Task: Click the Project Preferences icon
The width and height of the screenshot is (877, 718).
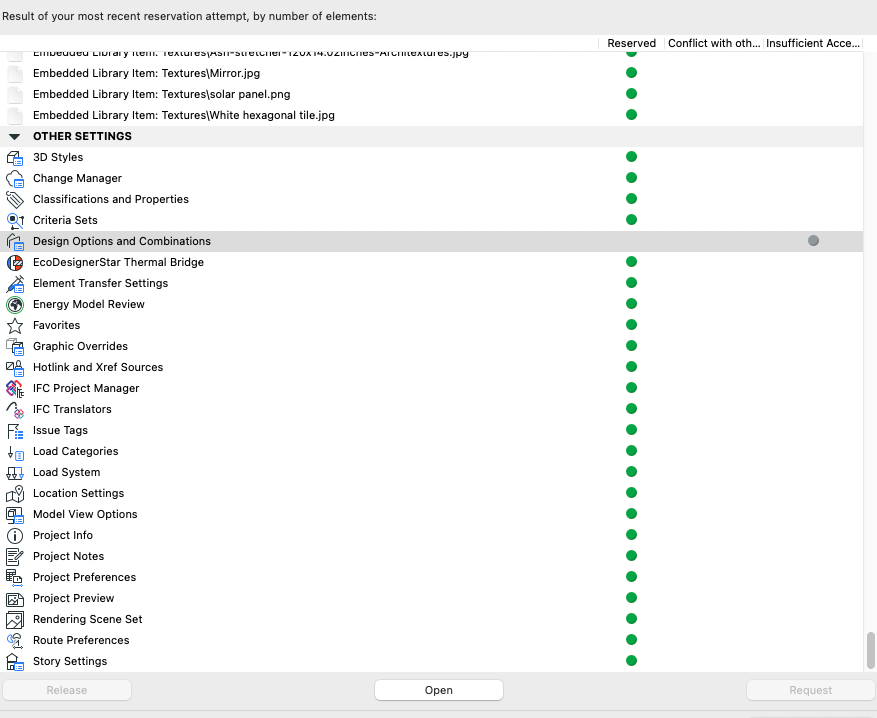Action: pos(15,578)
